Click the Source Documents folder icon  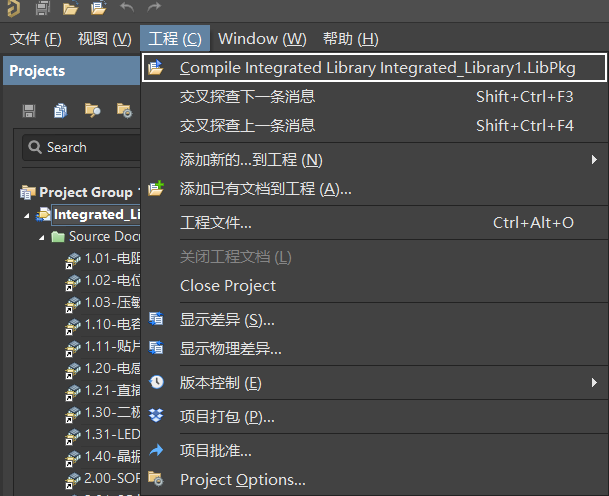[x=58, y=237]
